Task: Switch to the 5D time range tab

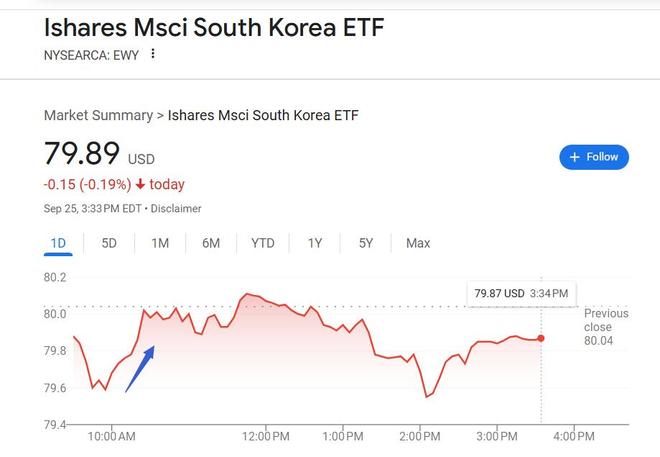Action: point(109,243)
